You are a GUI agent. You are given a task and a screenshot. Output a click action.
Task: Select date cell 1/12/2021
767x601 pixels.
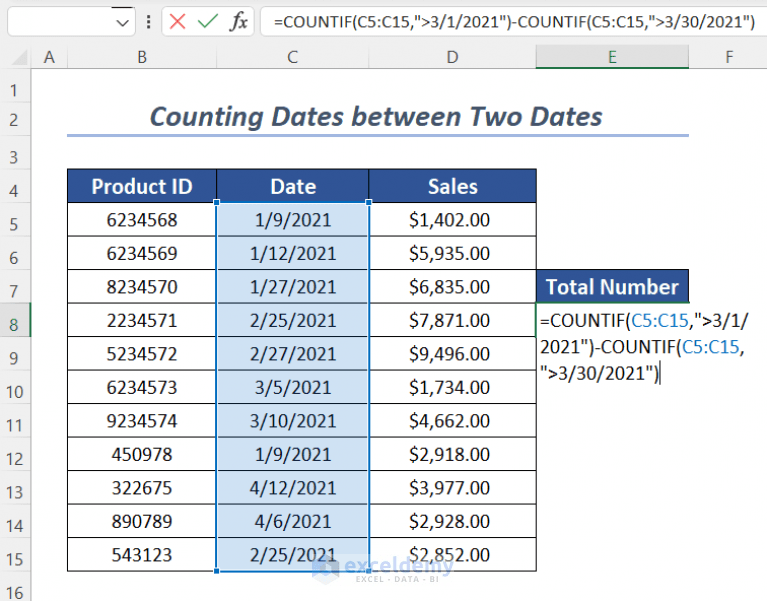[293, 253]
